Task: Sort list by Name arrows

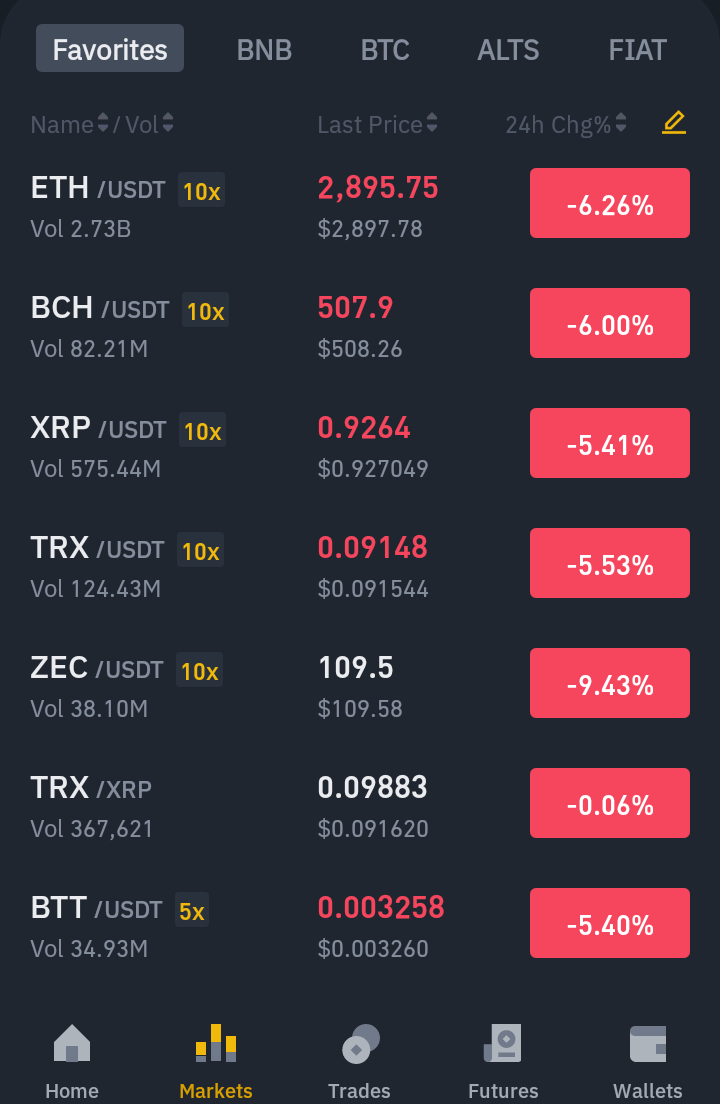Action: tap(103, 123)
